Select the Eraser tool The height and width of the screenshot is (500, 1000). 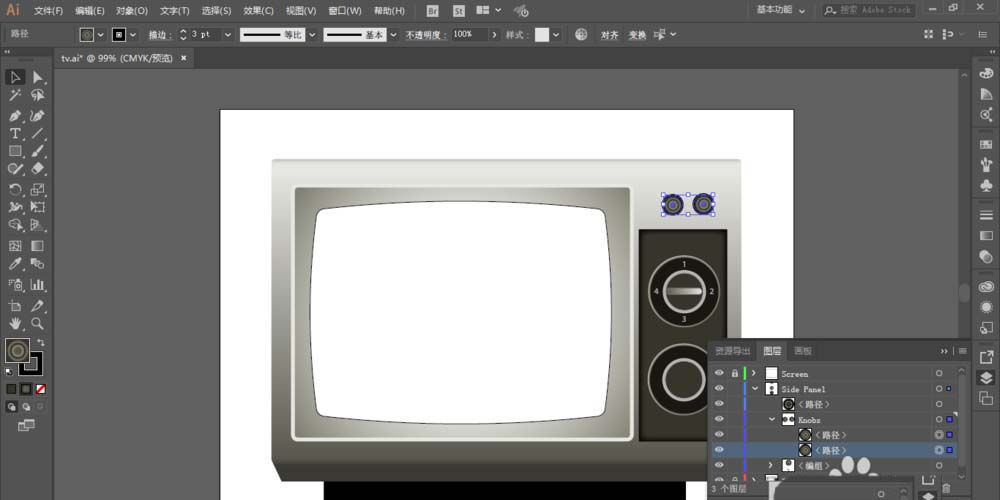[x=38, y=168]
